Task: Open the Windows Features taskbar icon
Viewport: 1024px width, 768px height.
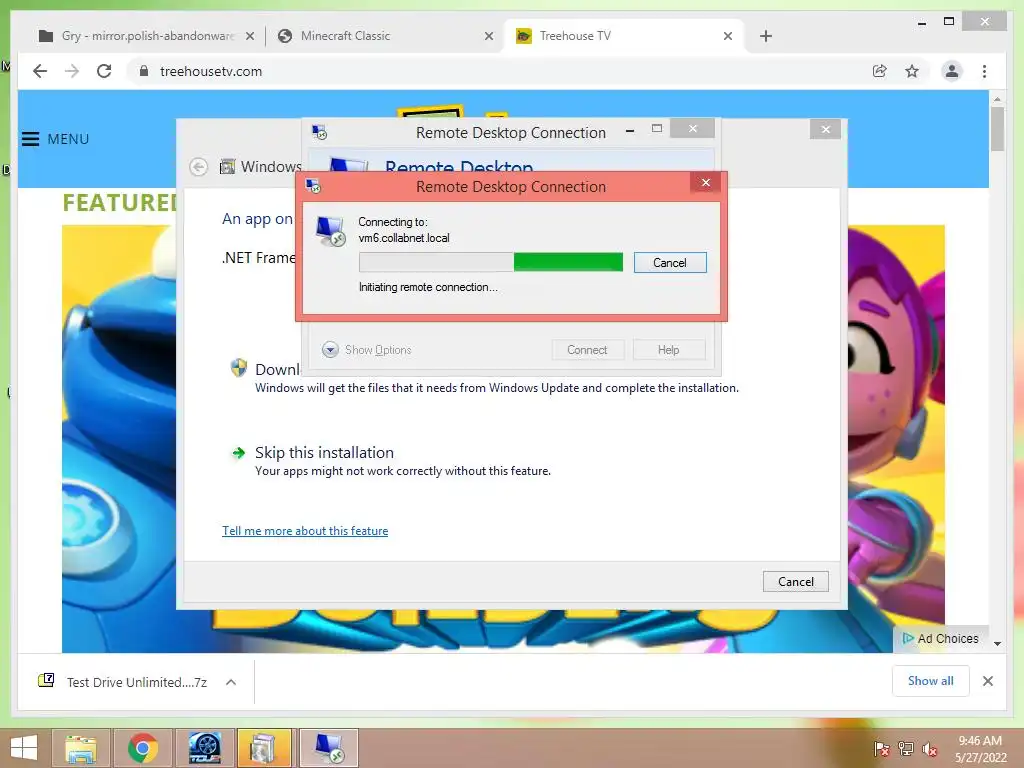Action: pos(264,748)
